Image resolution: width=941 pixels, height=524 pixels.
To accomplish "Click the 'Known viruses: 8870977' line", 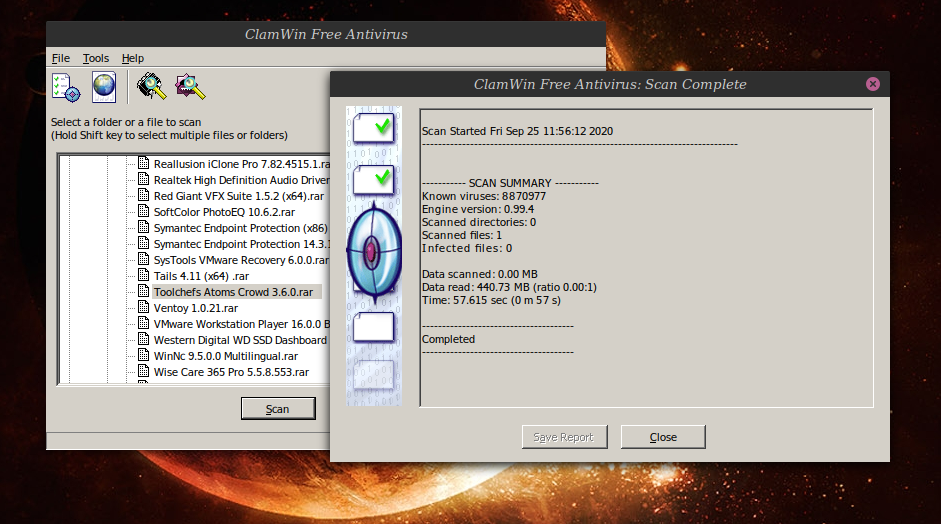I will [x=484, y=196].
